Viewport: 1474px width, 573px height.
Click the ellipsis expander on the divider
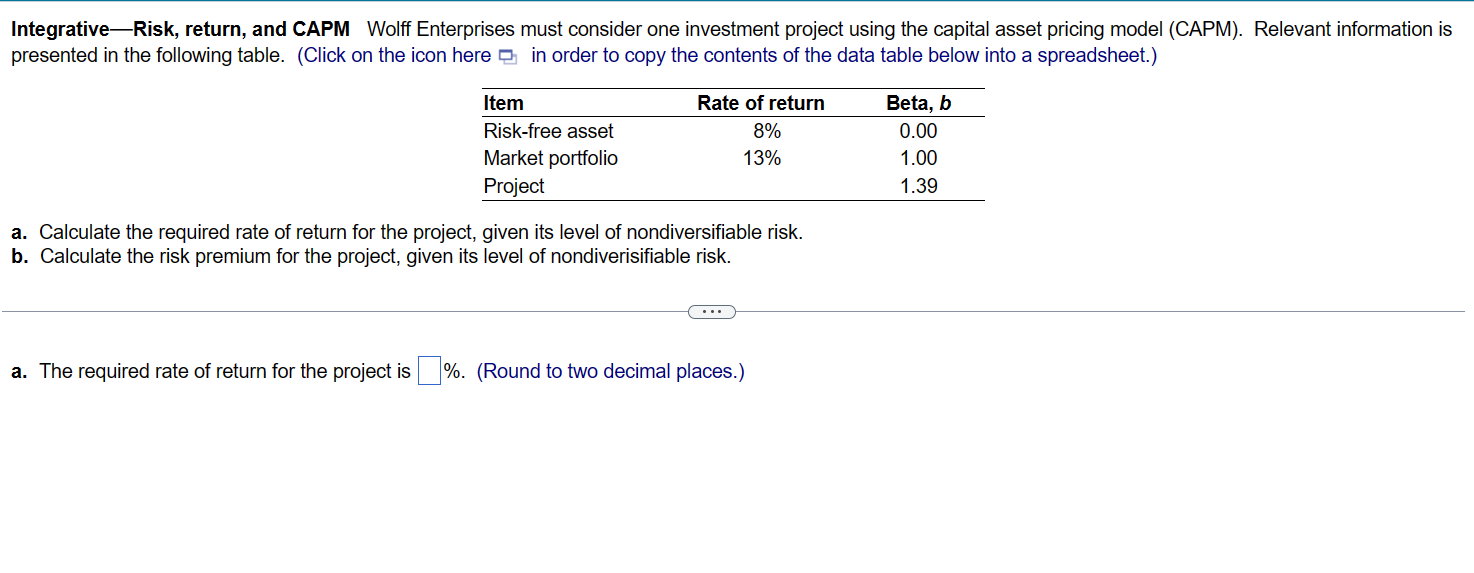click(x=711, y=312)
